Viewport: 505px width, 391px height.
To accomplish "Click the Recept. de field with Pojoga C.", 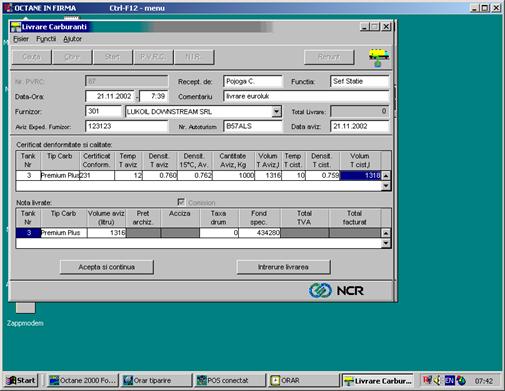I will [253, 81].
